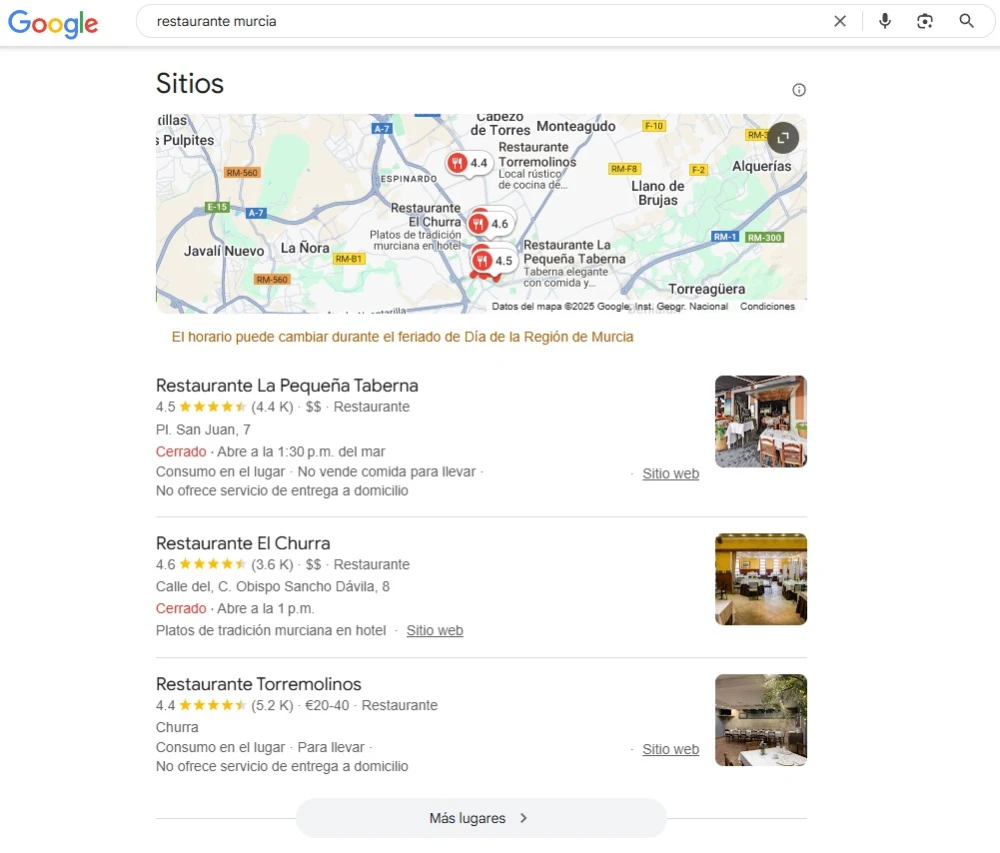Click the La Ñora label on the map
The image size is (1000, 853).
coord(305,248)
